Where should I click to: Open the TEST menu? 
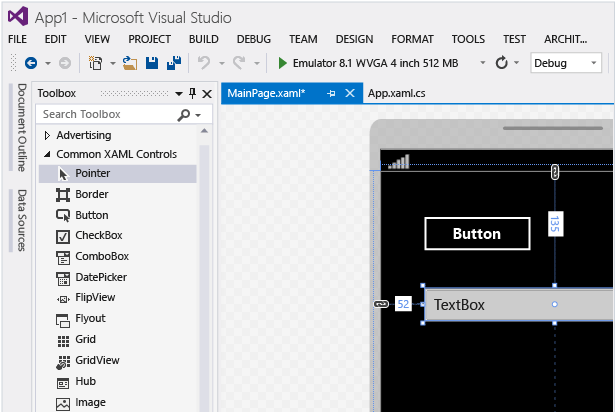pyautogui.click(x=514, y=39)
